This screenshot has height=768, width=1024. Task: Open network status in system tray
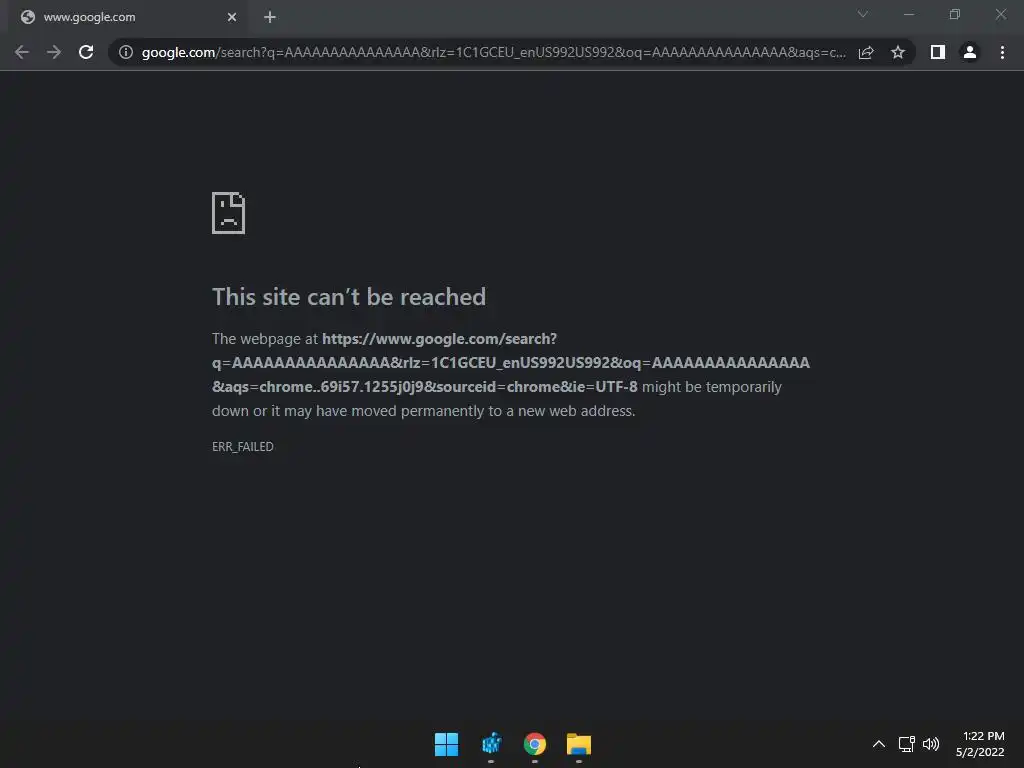[906, 744]
